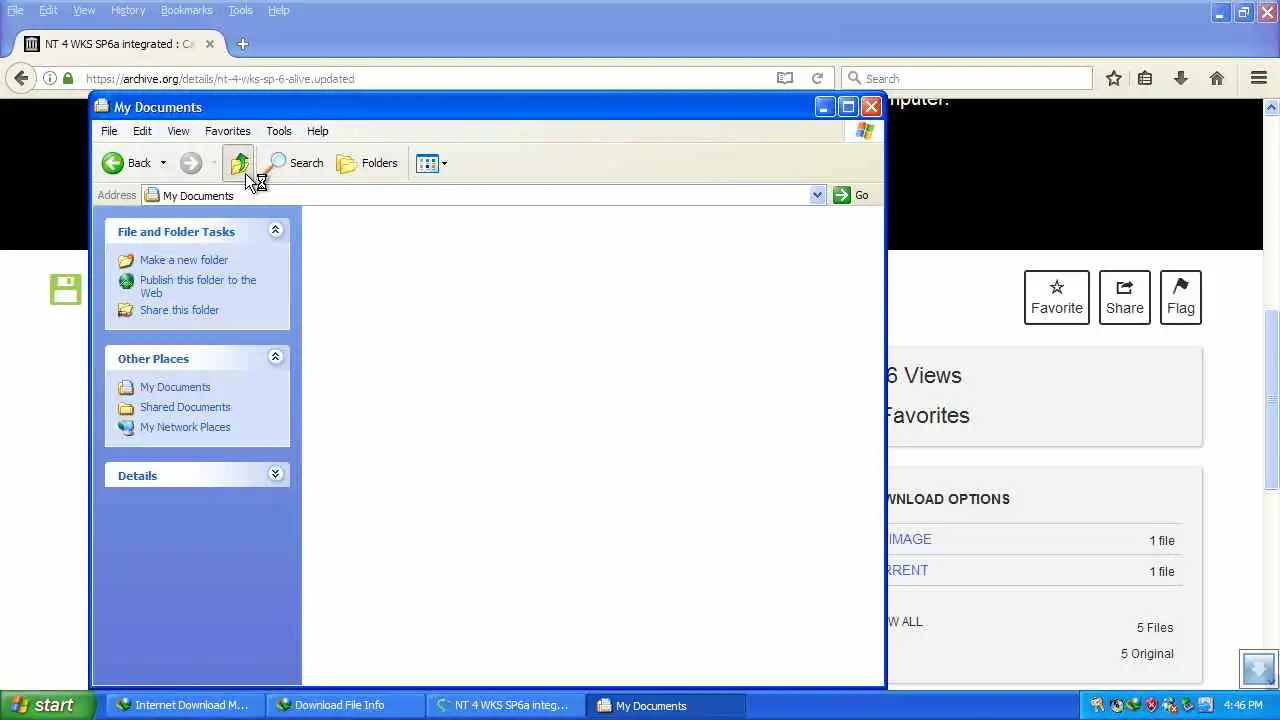Screen dimensions: 1280x720
Task: Switch to NT 4 WKS SP6a taskbar item
Action: (505, 705)
